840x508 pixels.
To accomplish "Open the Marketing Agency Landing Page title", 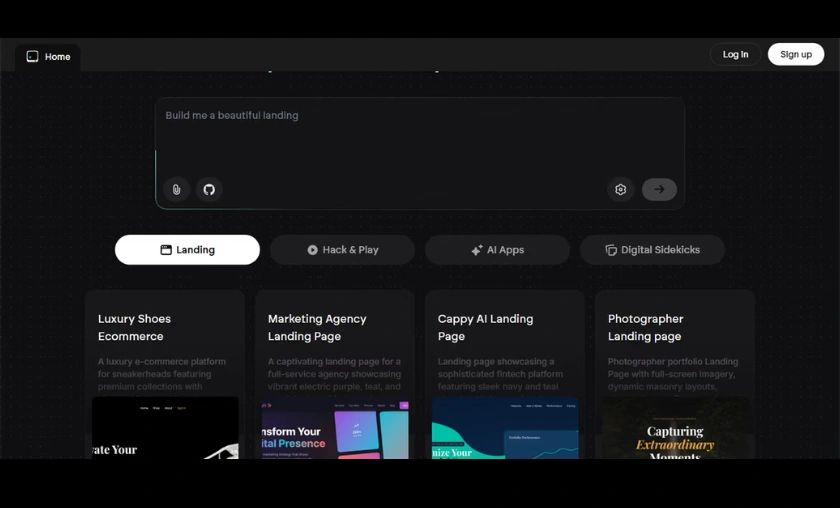I will (317, 327).
